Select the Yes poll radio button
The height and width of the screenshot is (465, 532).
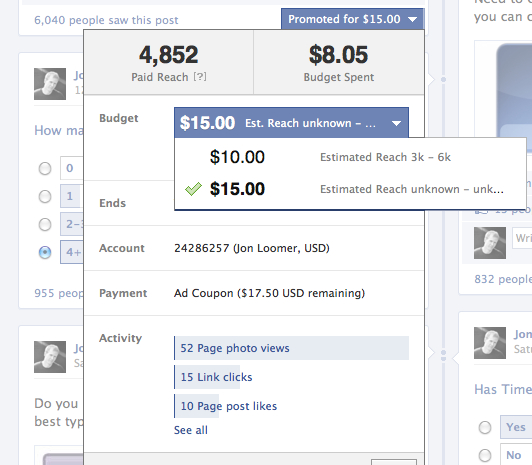click(485, 427)
